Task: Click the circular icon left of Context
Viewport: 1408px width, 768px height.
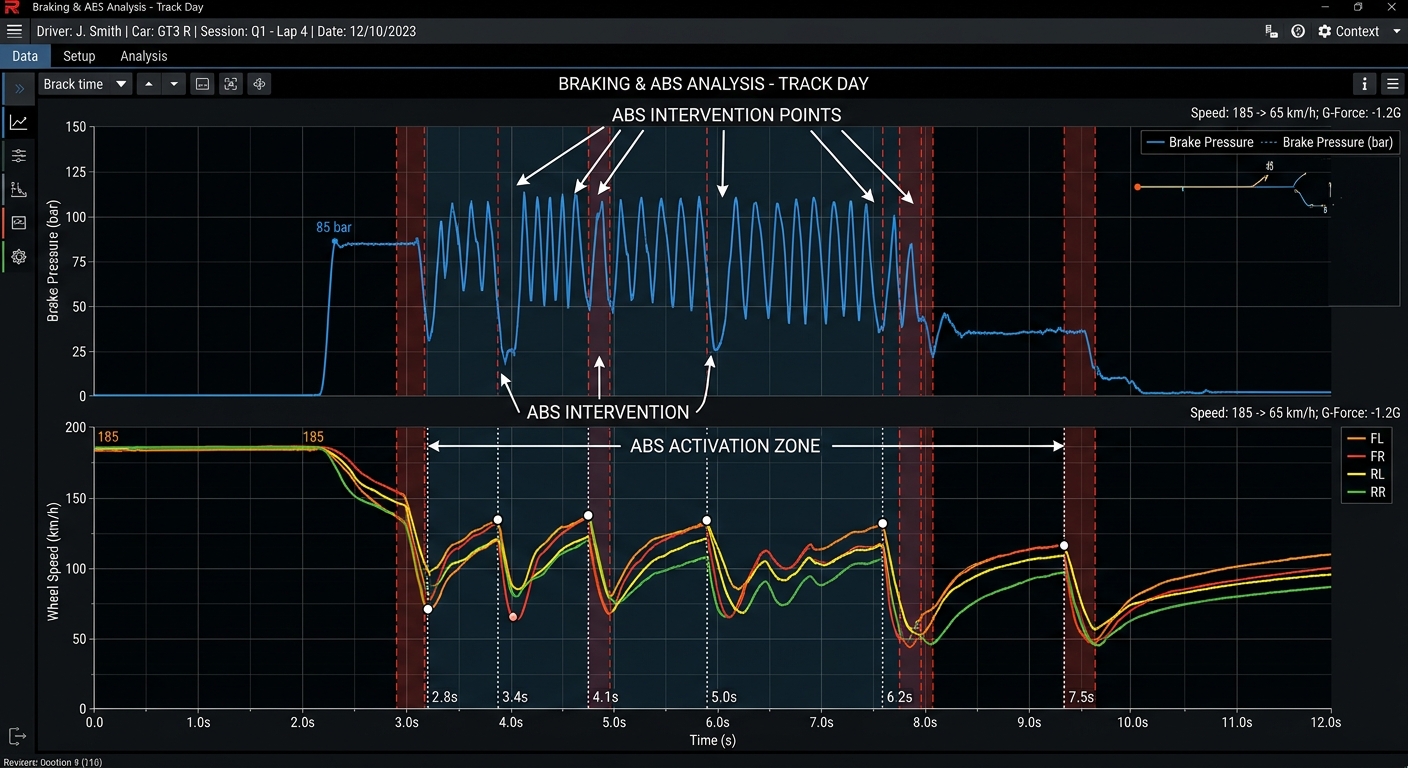Action: point(1298,31)
